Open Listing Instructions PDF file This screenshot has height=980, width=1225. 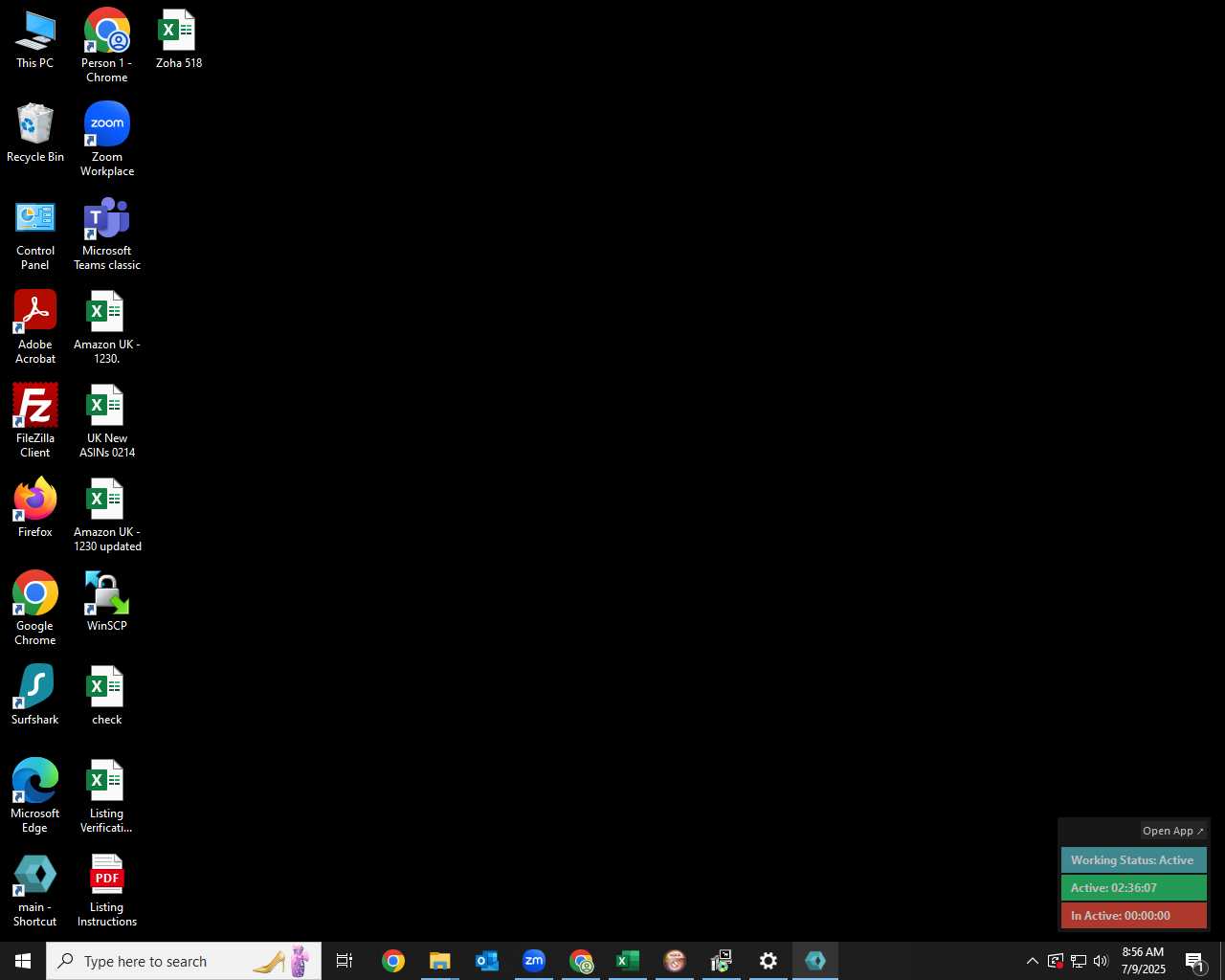coord(107,891)
